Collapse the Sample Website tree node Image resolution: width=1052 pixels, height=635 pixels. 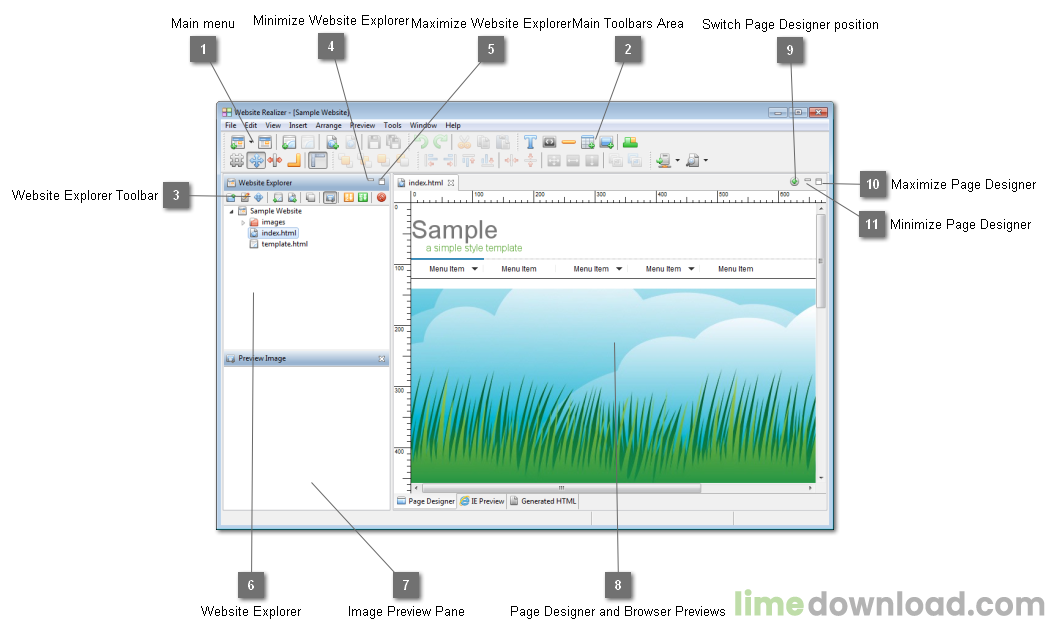click(x=231, y=211)
